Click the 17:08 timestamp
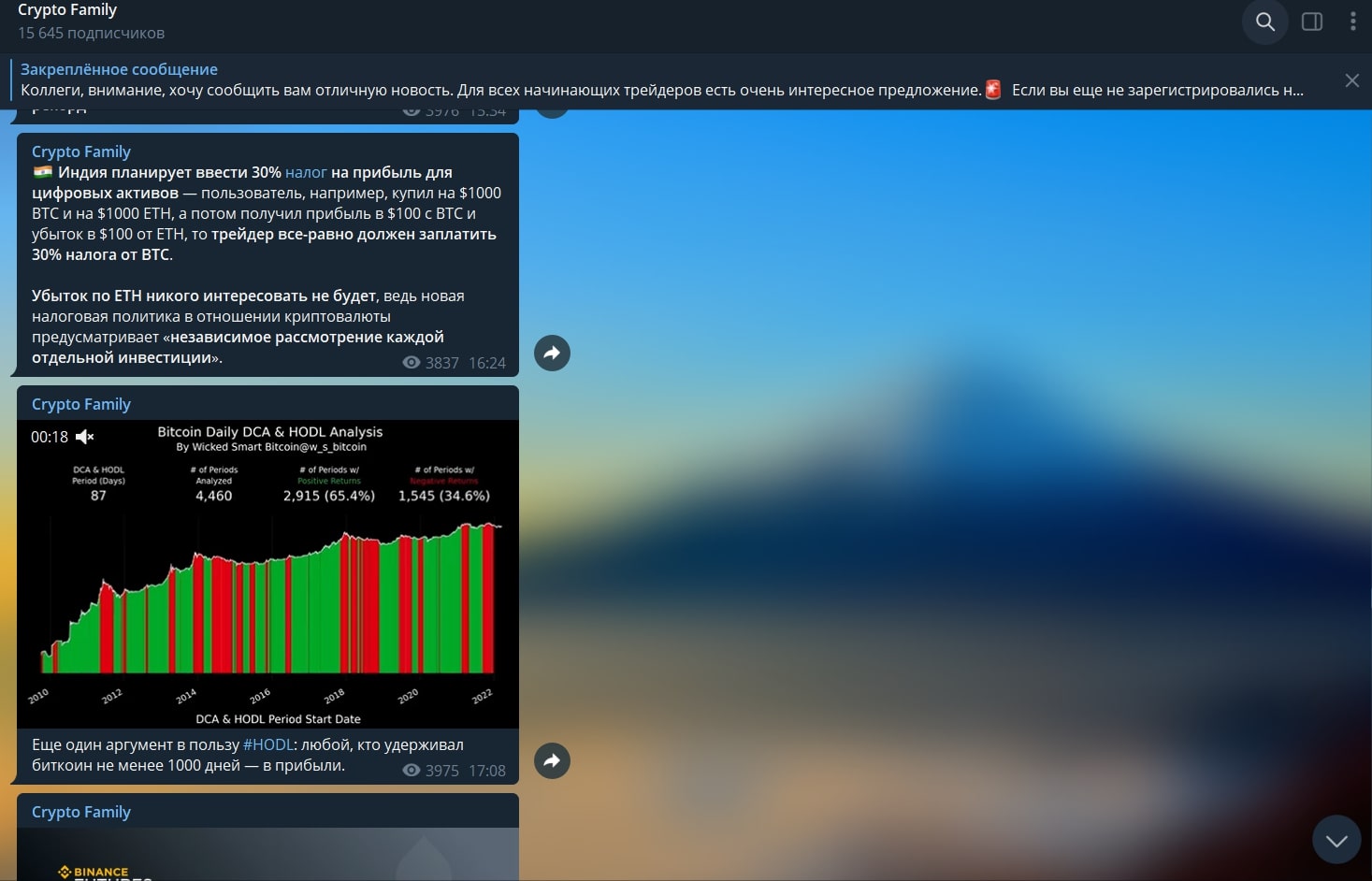The width and height of the screenshot is (1372, 881). click(487, 771)
